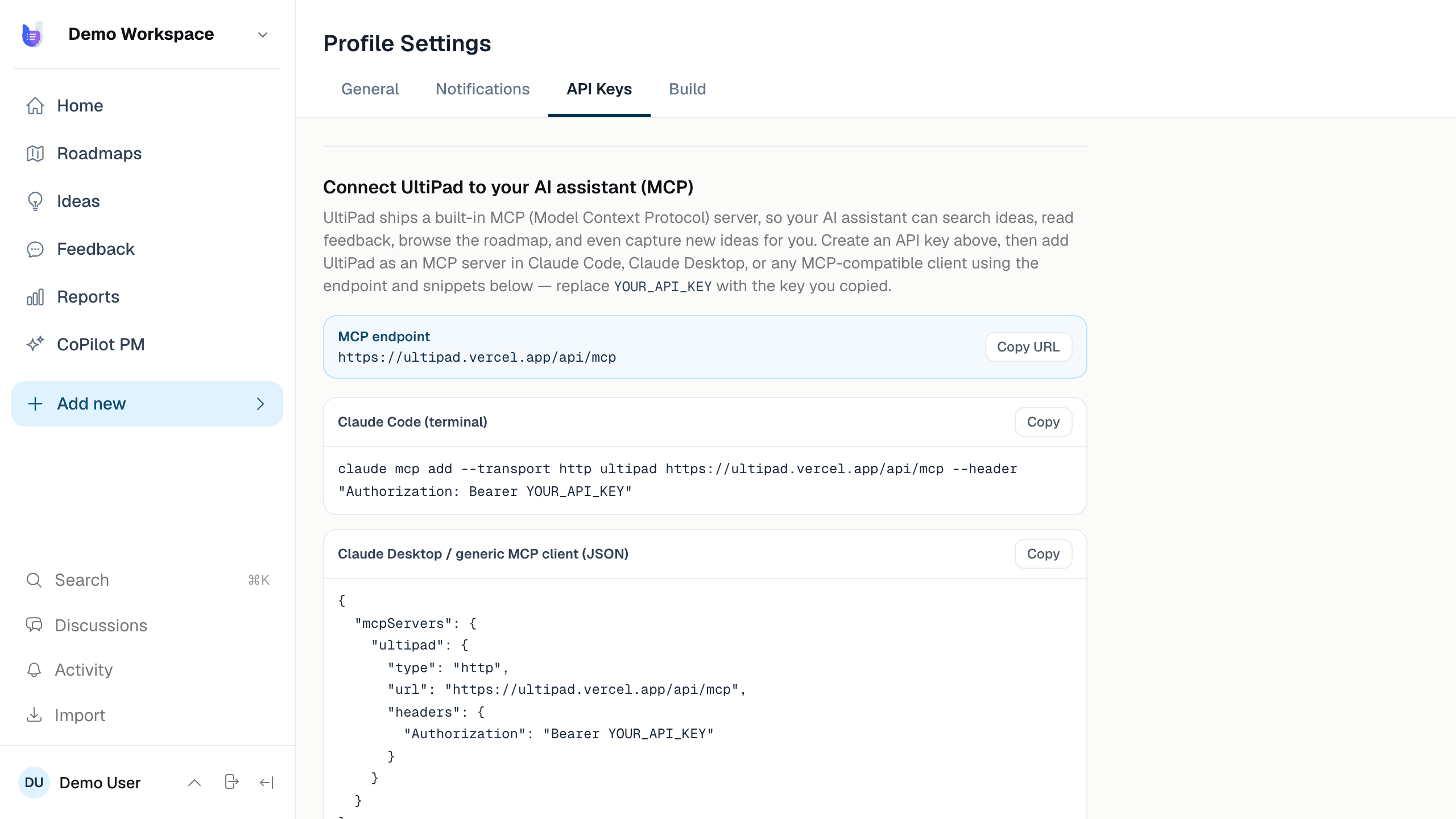Click the Import download icon
1456x819 pixels.
click(34, 715)
